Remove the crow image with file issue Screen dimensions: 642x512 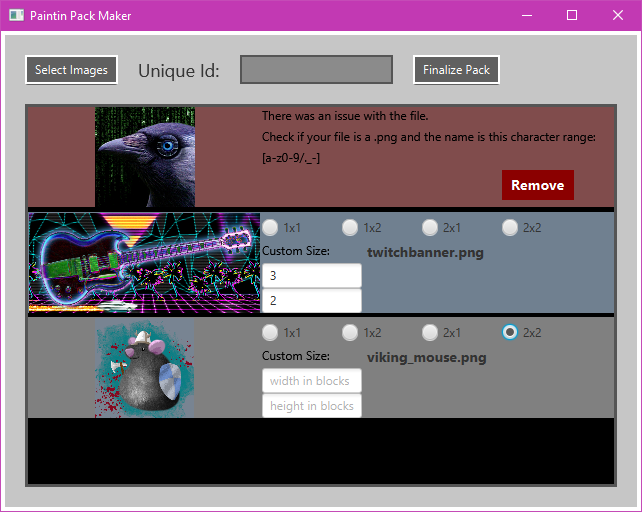[538, 185]
